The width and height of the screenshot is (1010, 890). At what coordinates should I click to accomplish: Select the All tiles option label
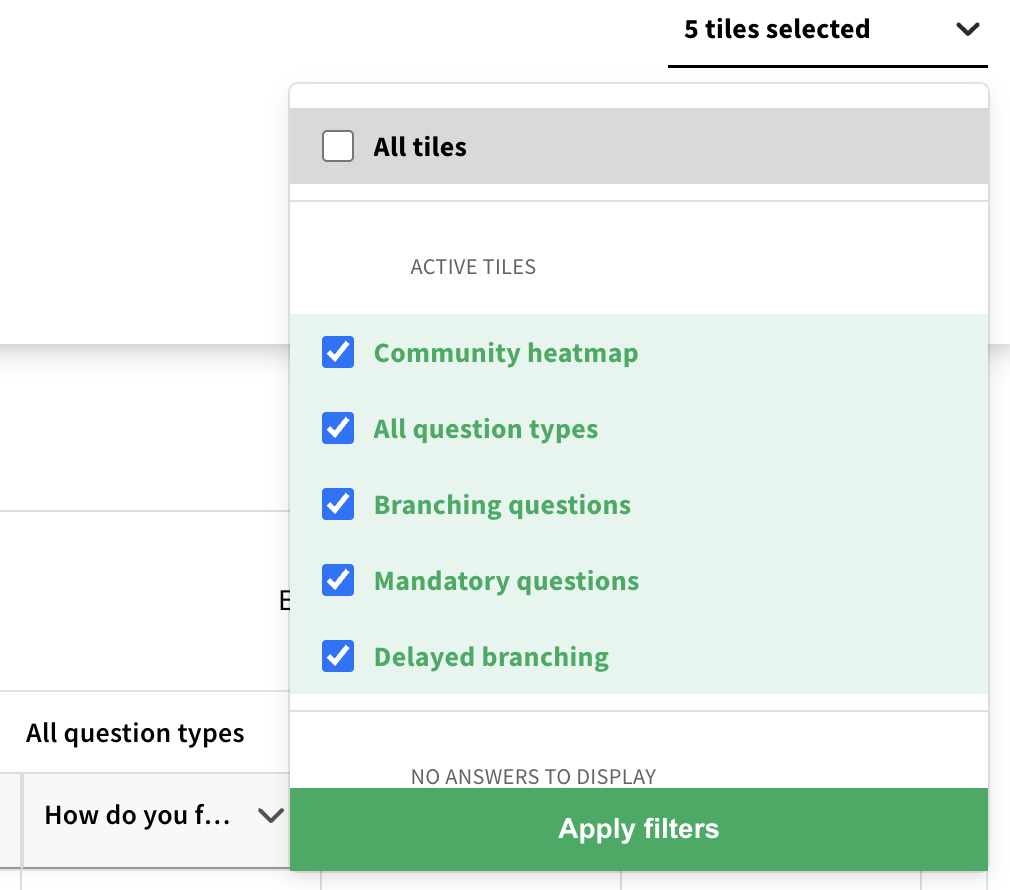pyautogui.click(x=420, y=147)
